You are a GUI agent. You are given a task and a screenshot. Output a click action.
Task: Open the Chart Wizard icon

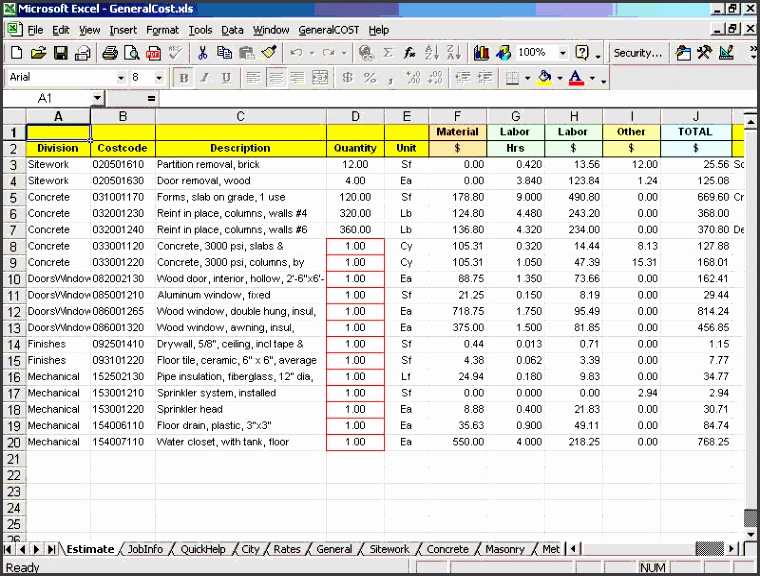point(482,53)
